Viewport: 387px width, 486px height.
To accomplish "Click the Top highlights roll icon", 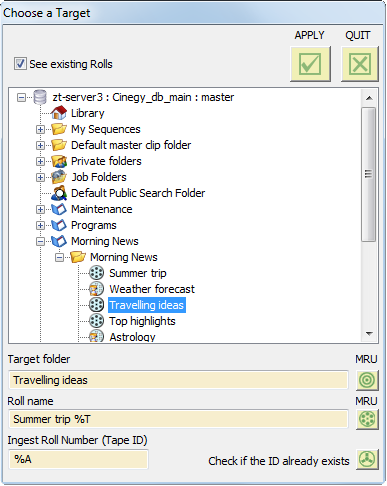I will (97, 321).
